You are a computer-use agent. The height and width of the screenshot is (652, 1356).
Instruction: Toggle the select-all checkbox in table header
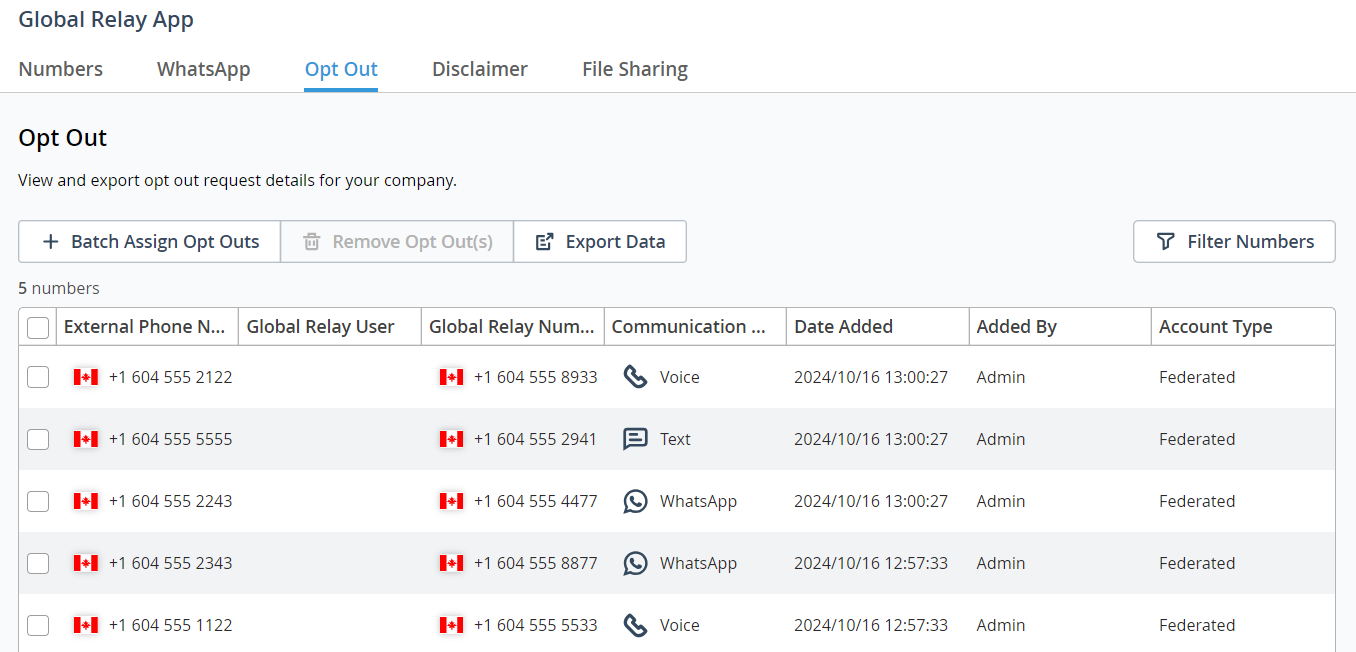point(38,327)
